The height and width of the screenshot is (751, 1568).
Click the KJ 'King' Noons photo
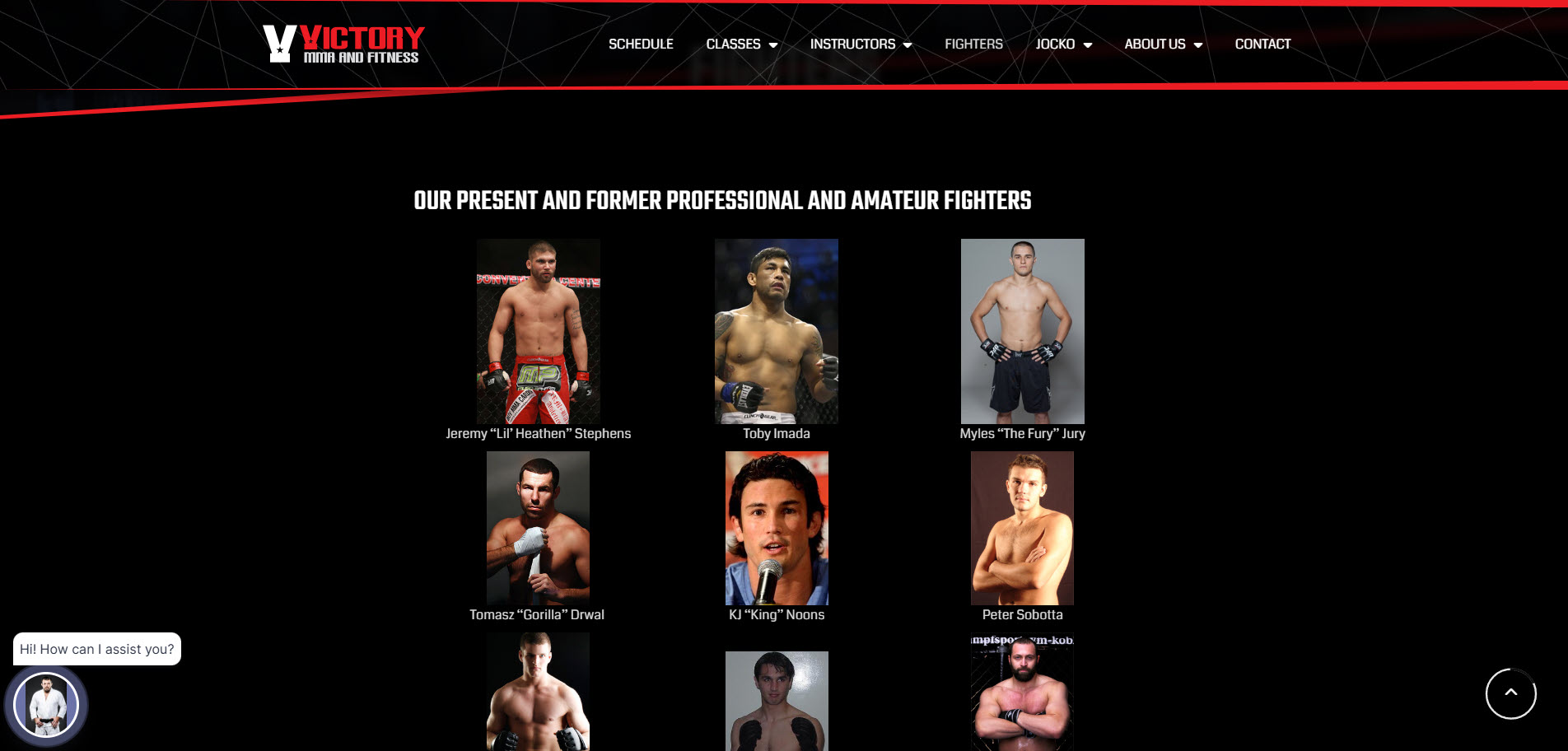pos(777,528)
